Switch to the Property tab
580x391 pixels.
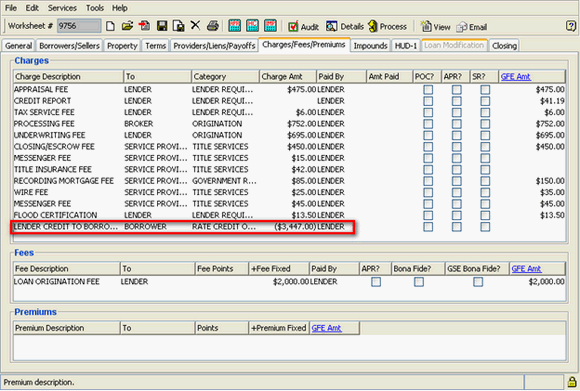(x=122, y=46)
